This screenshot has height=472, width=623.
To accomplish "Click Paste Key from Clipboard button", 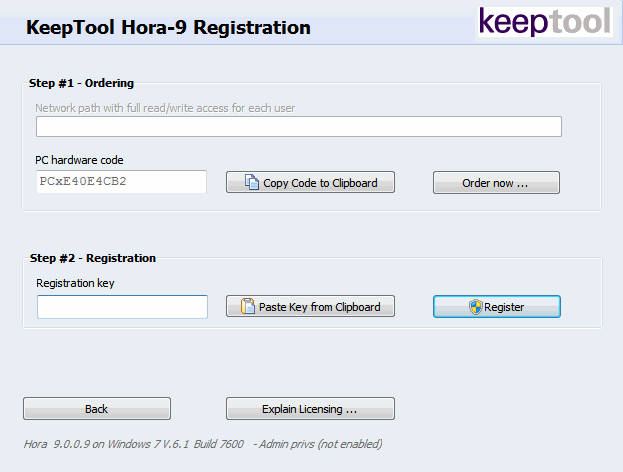I will point(310,306).
